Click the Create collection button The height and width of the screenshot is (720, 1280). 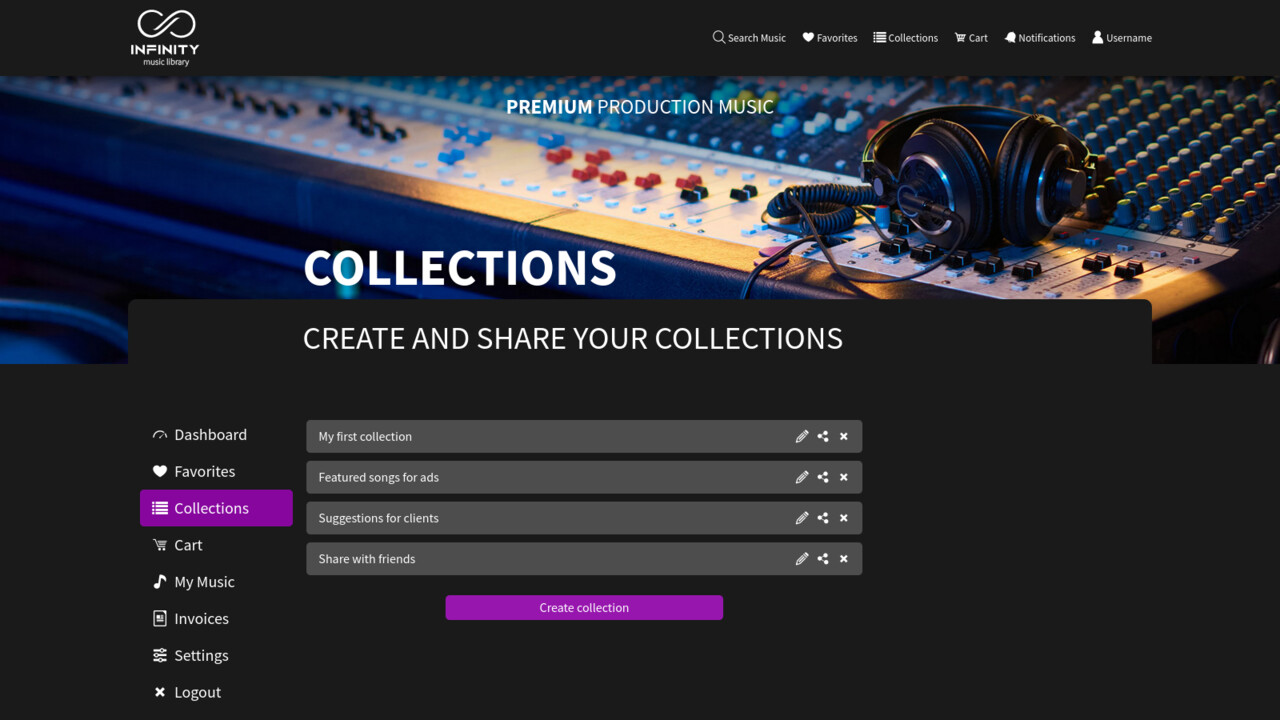tap(584, 607)
